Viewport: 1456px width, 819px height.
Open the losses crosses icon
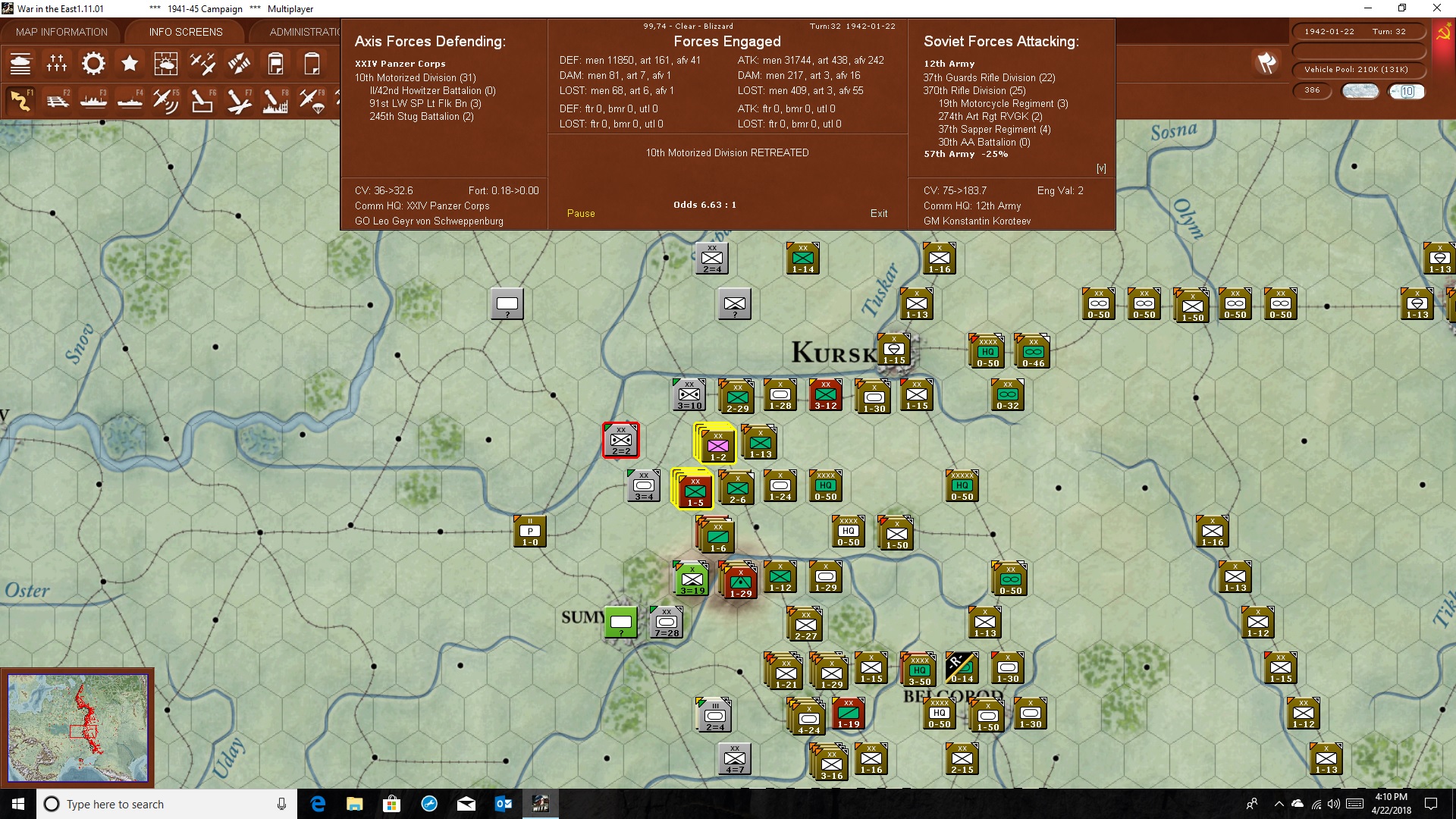(x=57, y=64)
